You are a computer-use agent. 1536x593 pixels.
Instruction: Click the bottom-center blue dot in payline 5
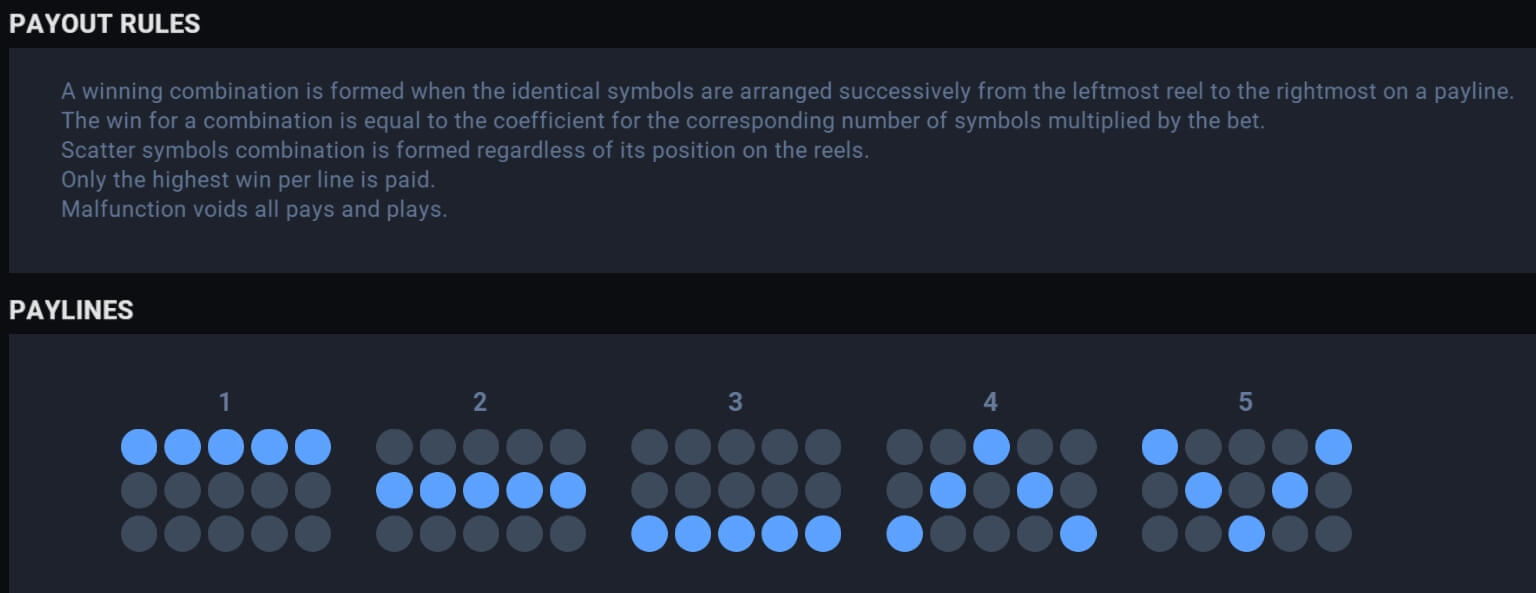point(1247,534)
